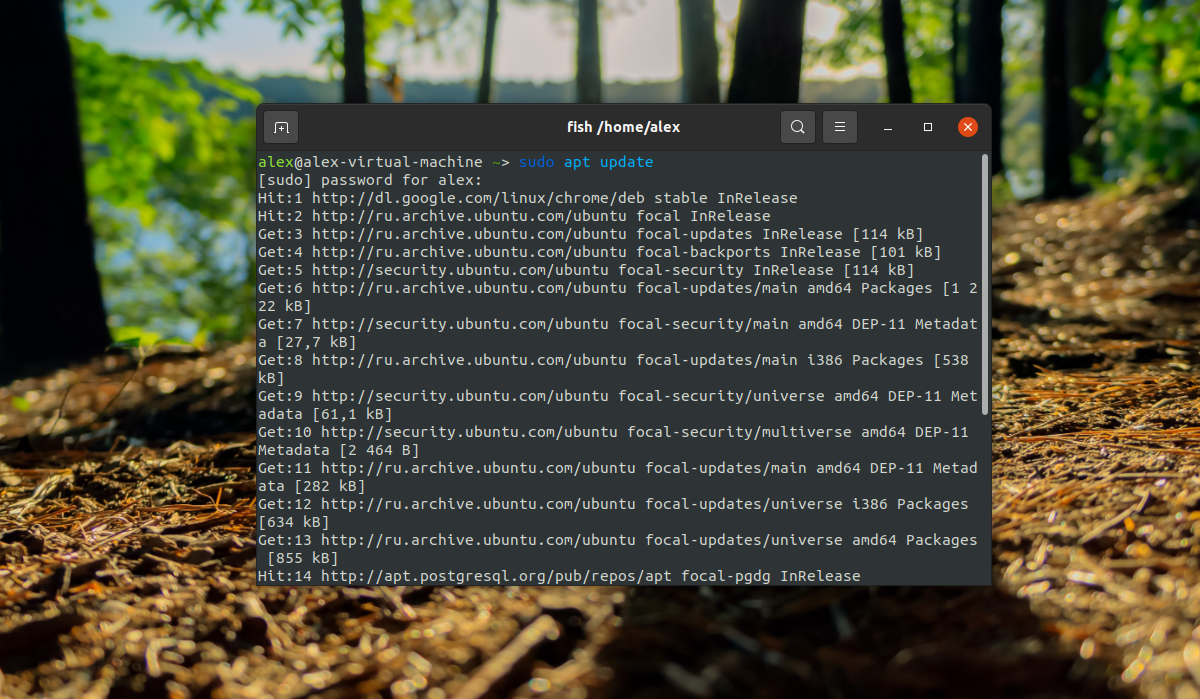This screenshot has height=699, width=1200.
Task: Click the 'sudo apt update' command text
Action: coord(586,162)
